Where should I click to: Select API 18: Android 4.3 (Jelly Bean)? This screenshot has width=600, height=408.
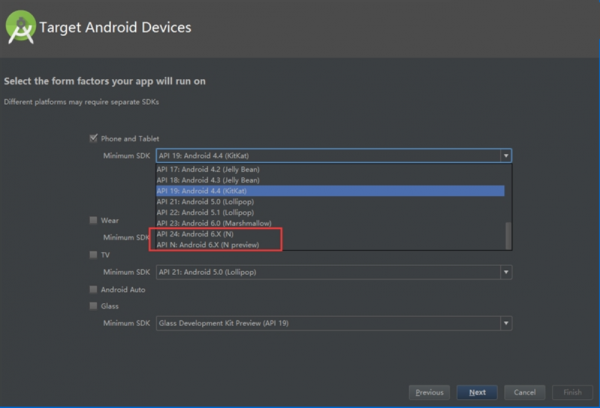pyautogui.click(x=205, y=179)
